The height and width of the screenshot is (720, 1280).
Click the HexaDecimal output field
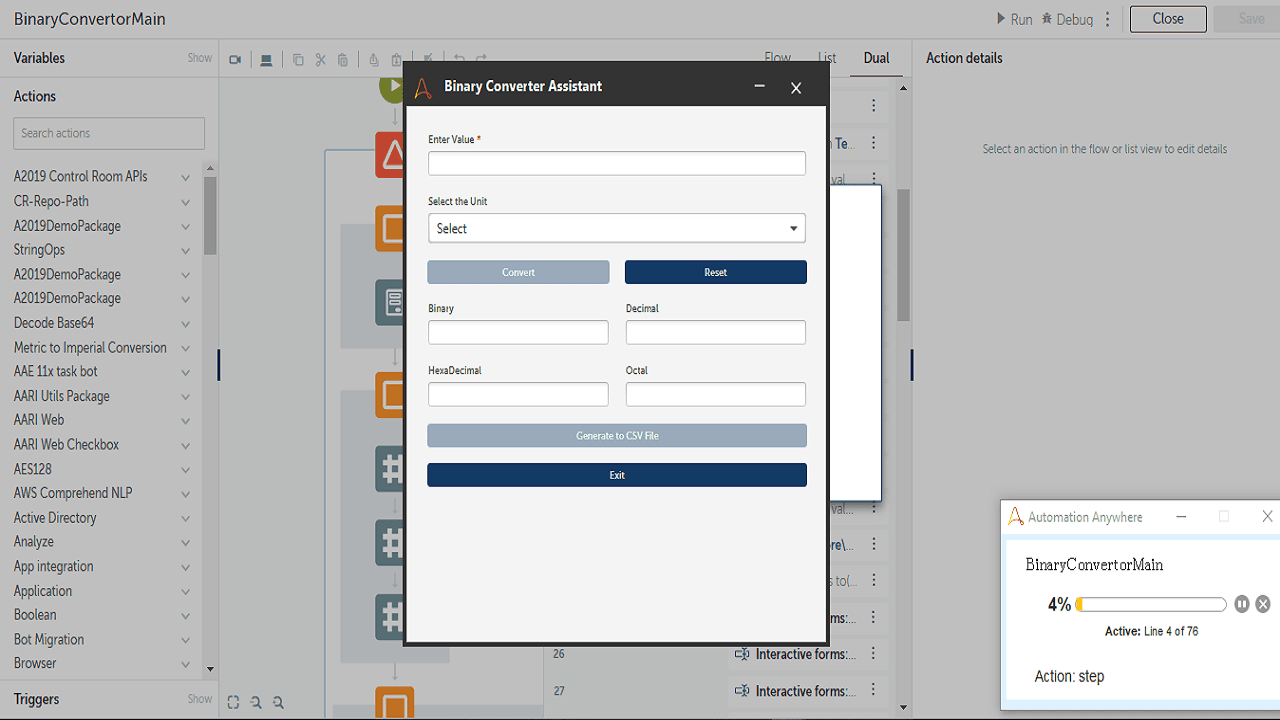click(518, 394)
